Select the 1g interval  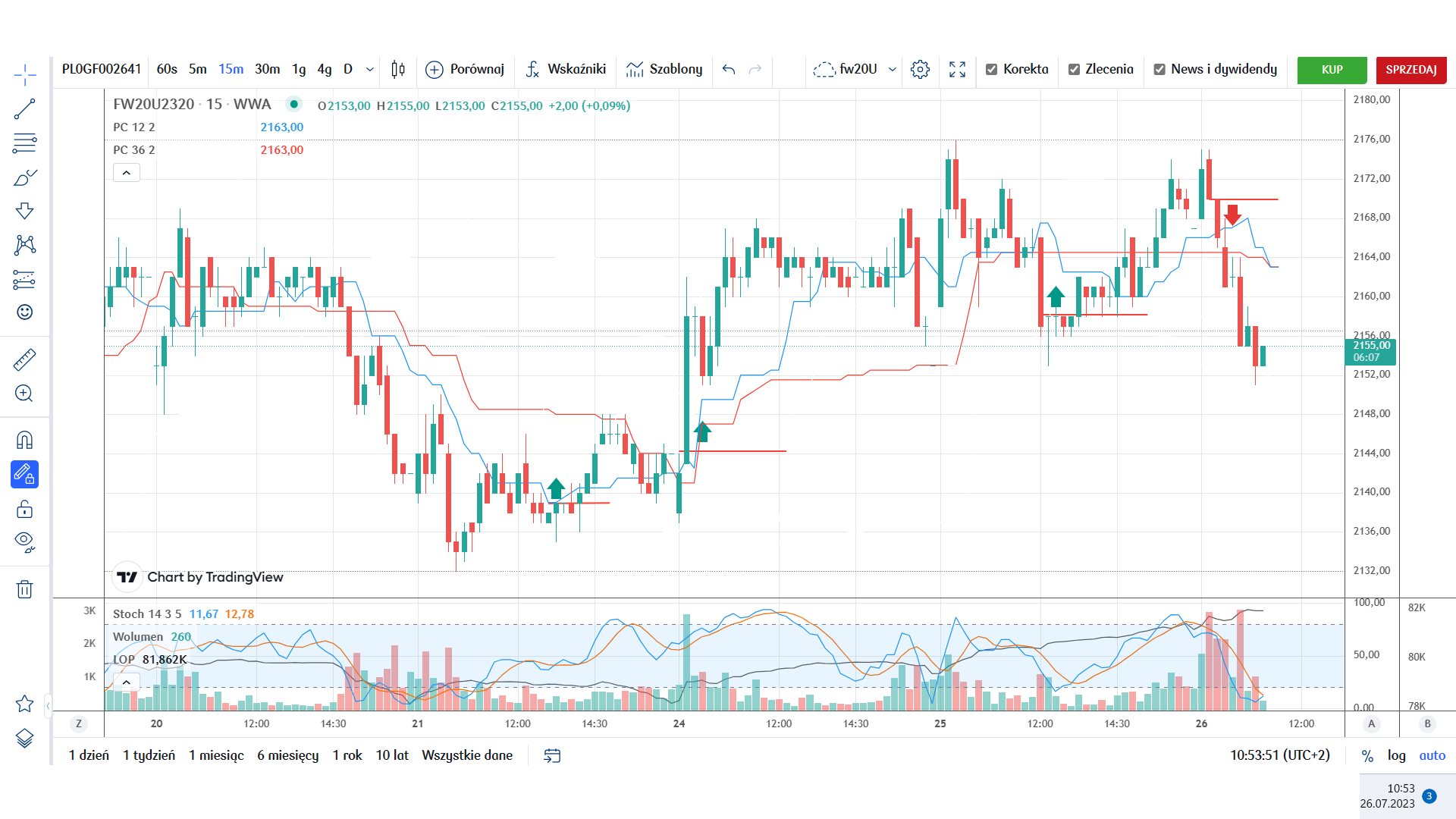(299, 70)
